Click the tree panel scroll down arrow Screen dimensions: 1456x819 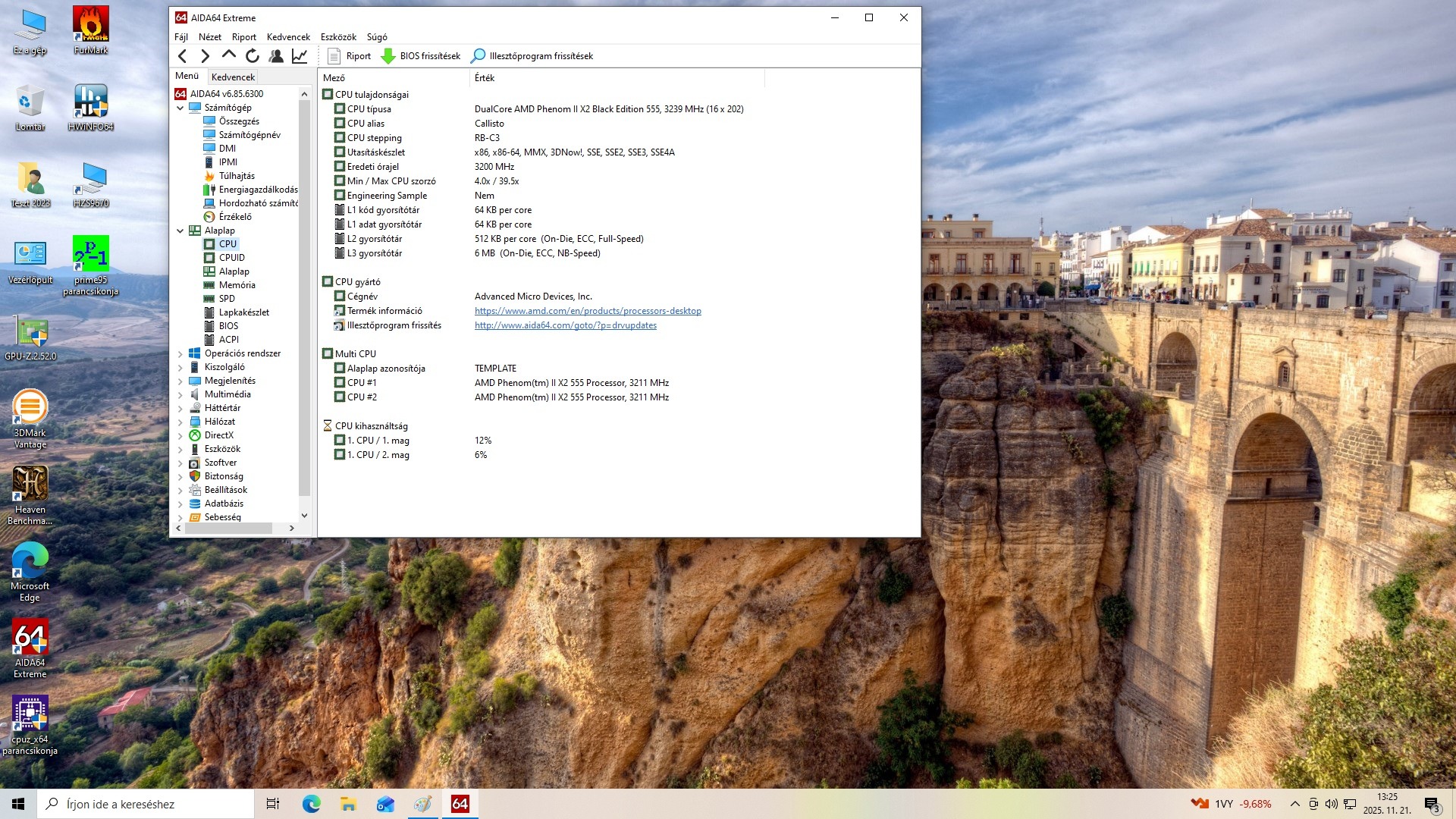pos(304,516)
